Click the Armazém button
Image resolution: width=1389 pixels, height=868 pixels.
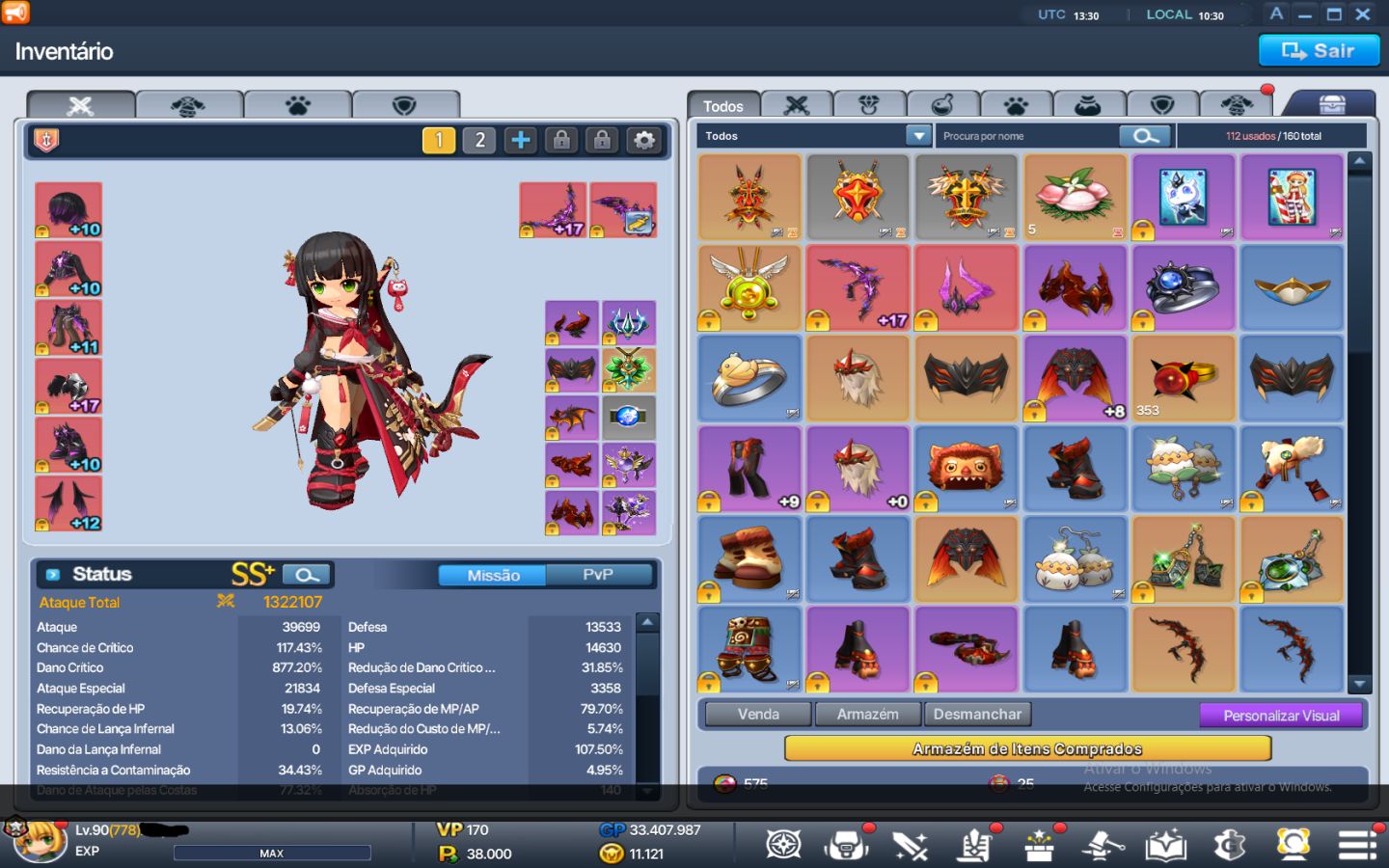(867, 715)
